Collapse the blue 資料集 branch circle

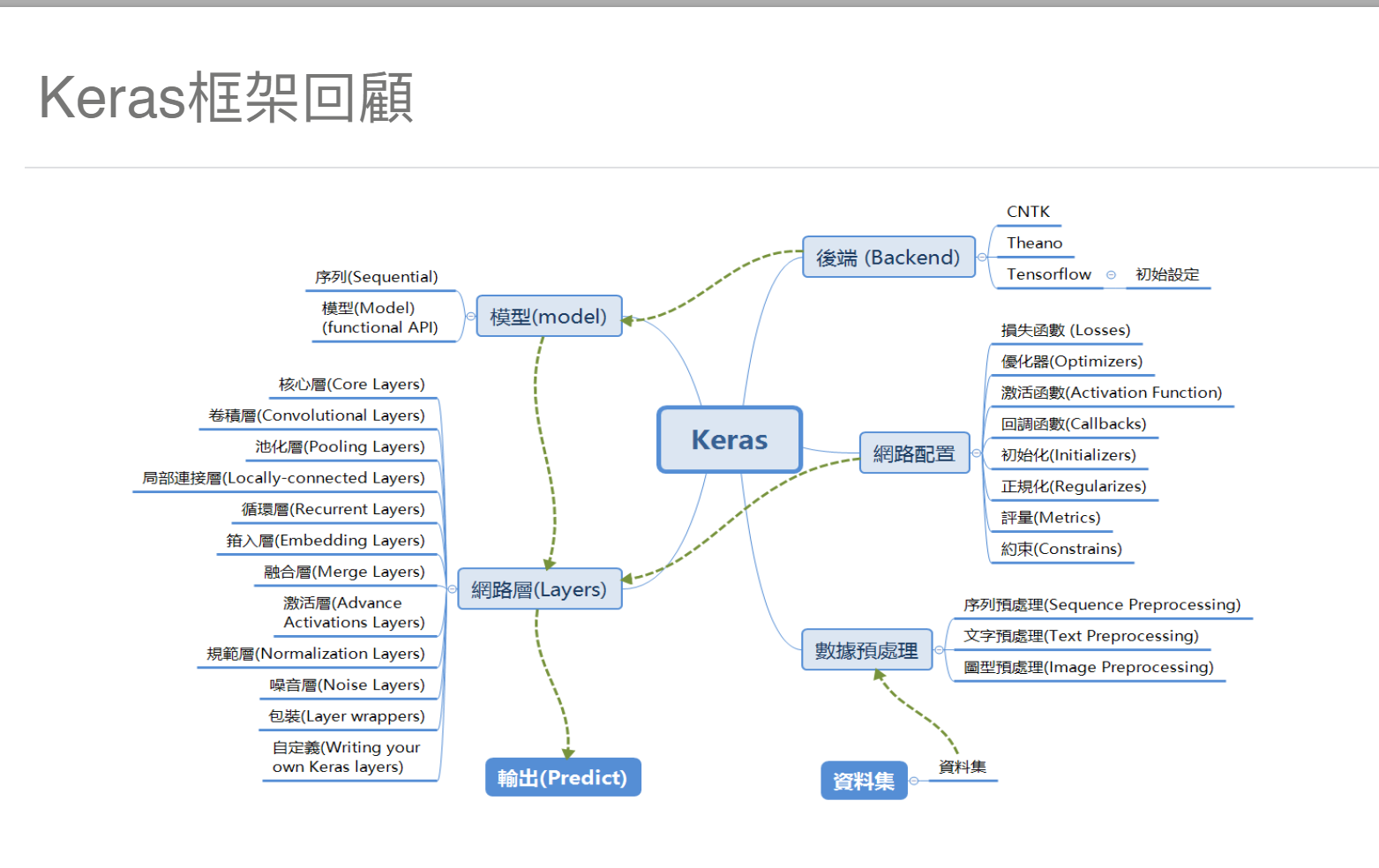[914, 781]
